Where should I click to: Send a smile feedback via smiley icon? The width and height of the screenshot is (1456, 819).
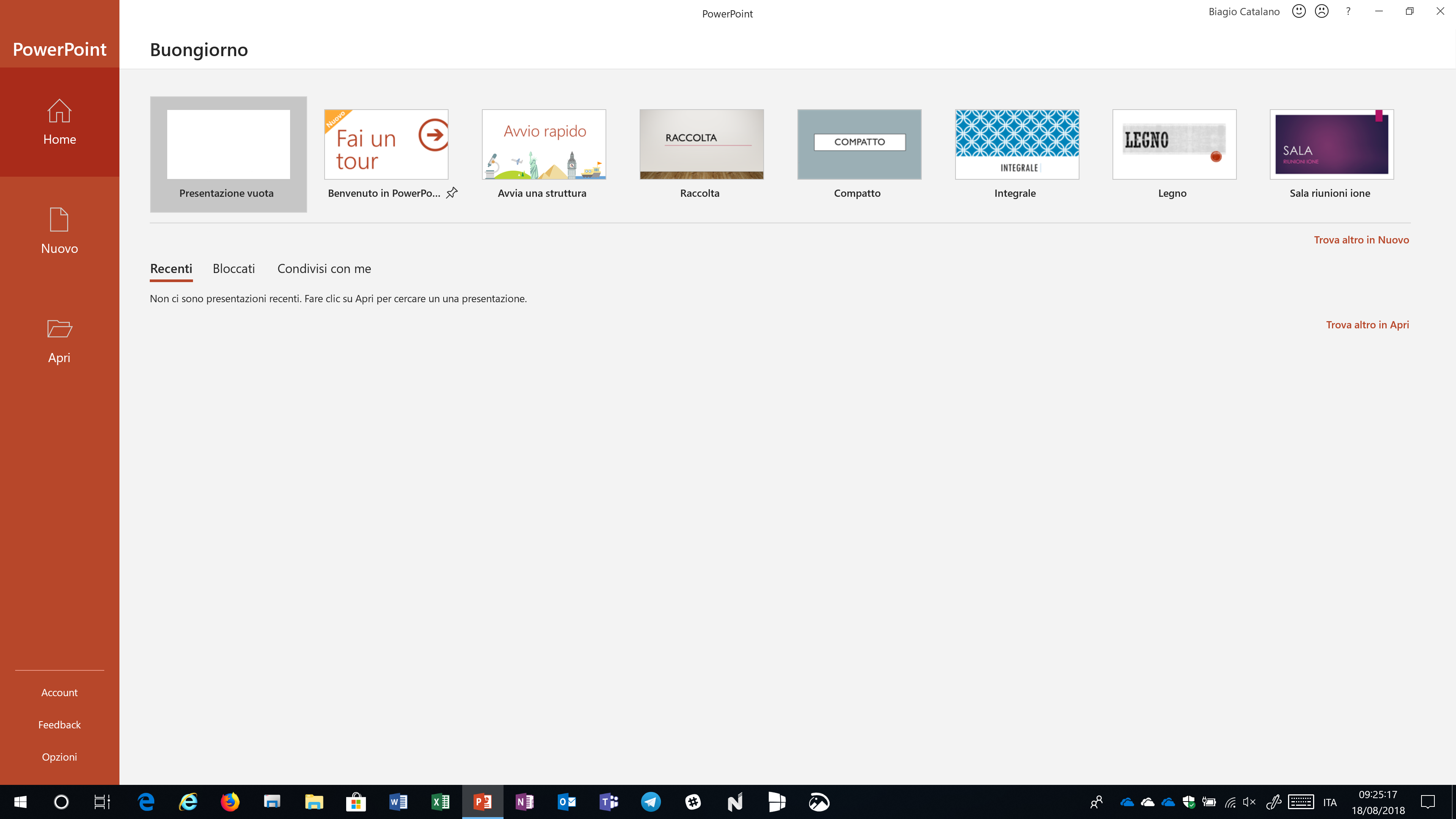(1299, 11)
